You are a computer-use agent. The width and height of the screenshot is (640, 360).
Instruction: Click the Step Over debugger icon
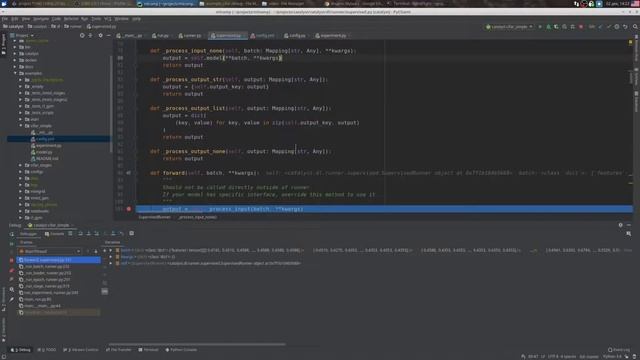[x=80, y=233]
